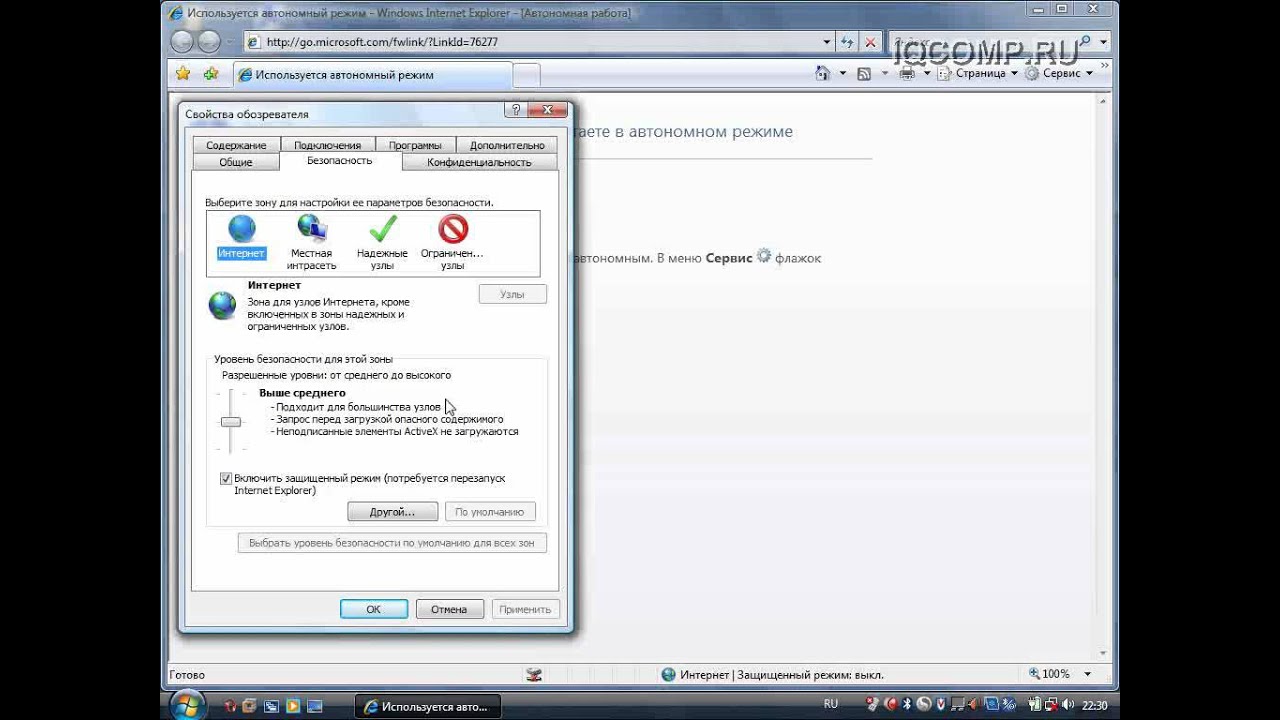1280x720 pixels.
Task: Click the red Stop loading icon
Action: 870,42
